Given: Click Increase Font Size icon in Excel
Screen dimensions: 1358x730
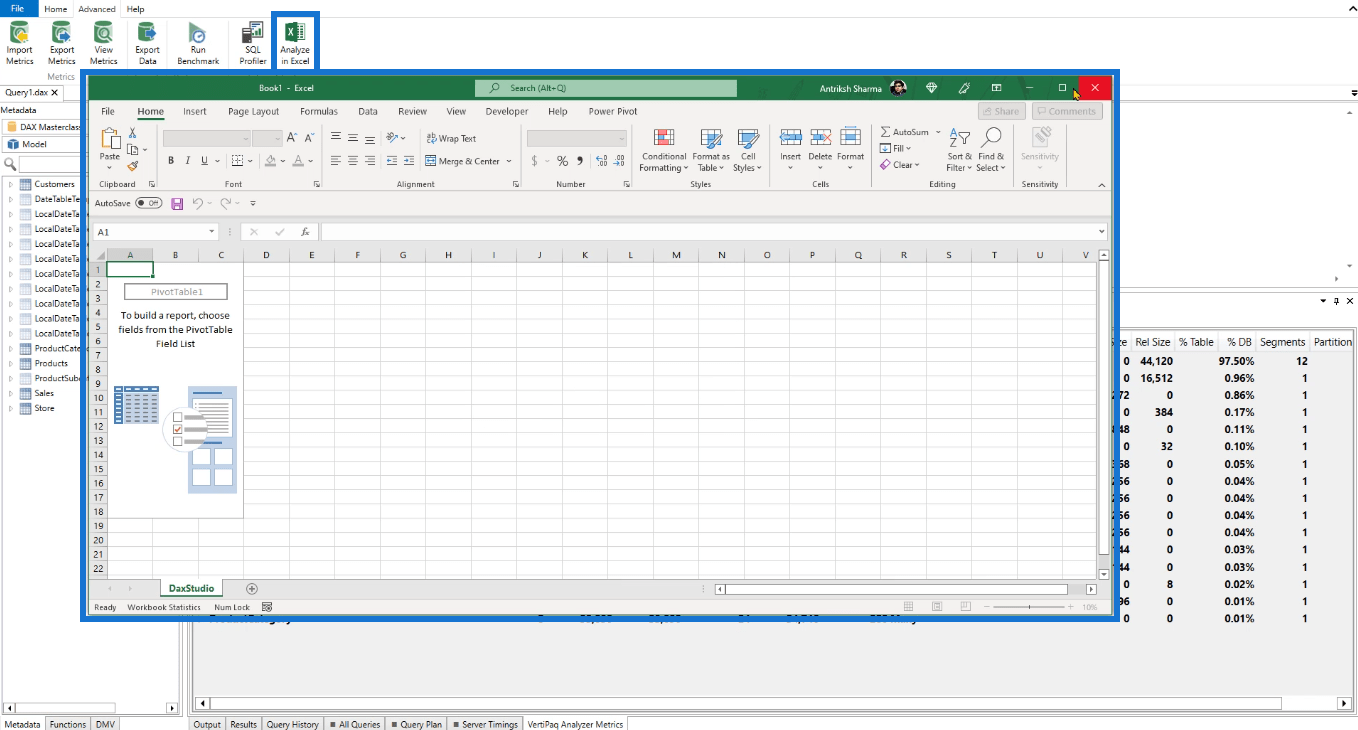Looking at the screenshot, I should click(x=292, y=138).
